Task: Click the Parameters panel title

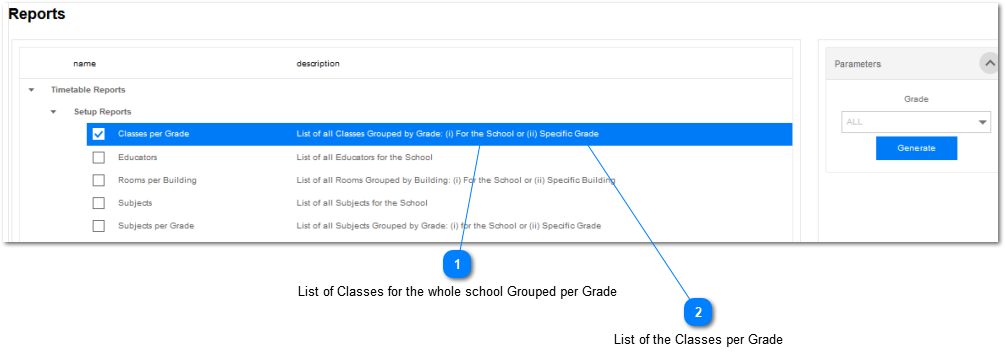Action: tap(857, 64)
